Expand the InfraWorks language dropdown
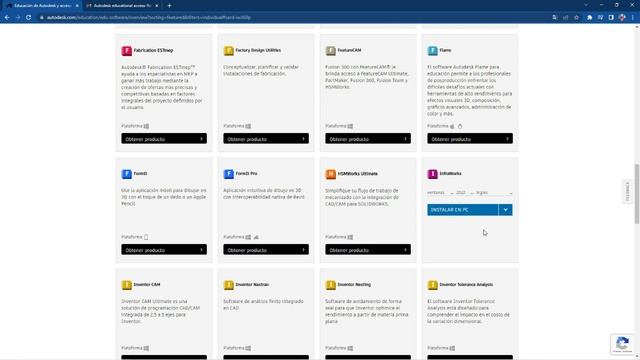640x360 pixels. pos(494,193)
